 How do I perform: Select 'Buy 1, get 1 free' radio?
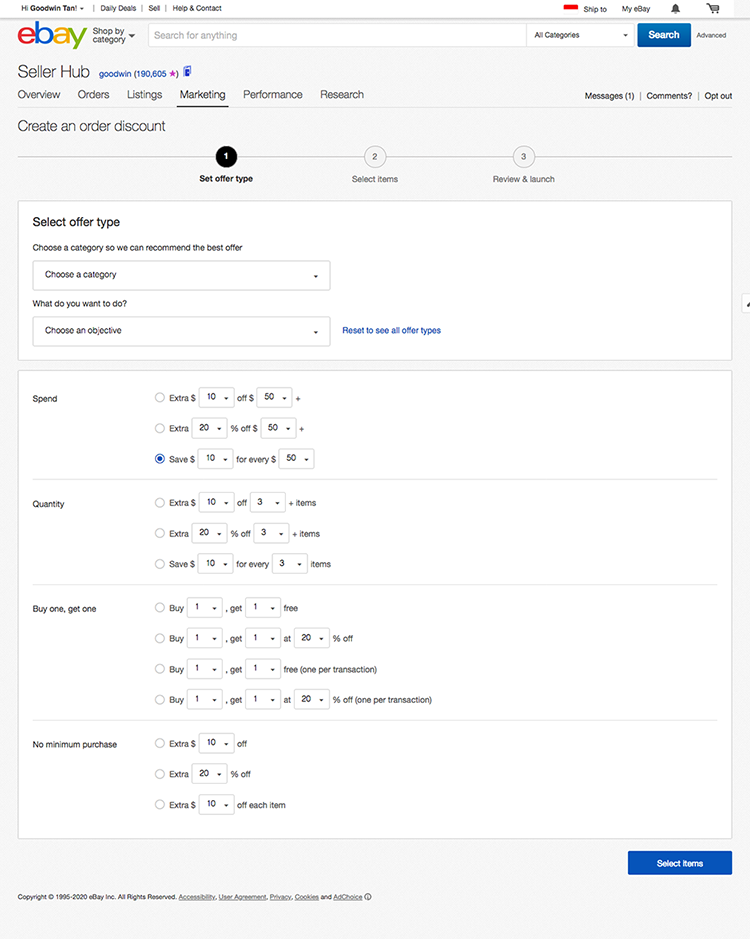click(x=159, y=608)
